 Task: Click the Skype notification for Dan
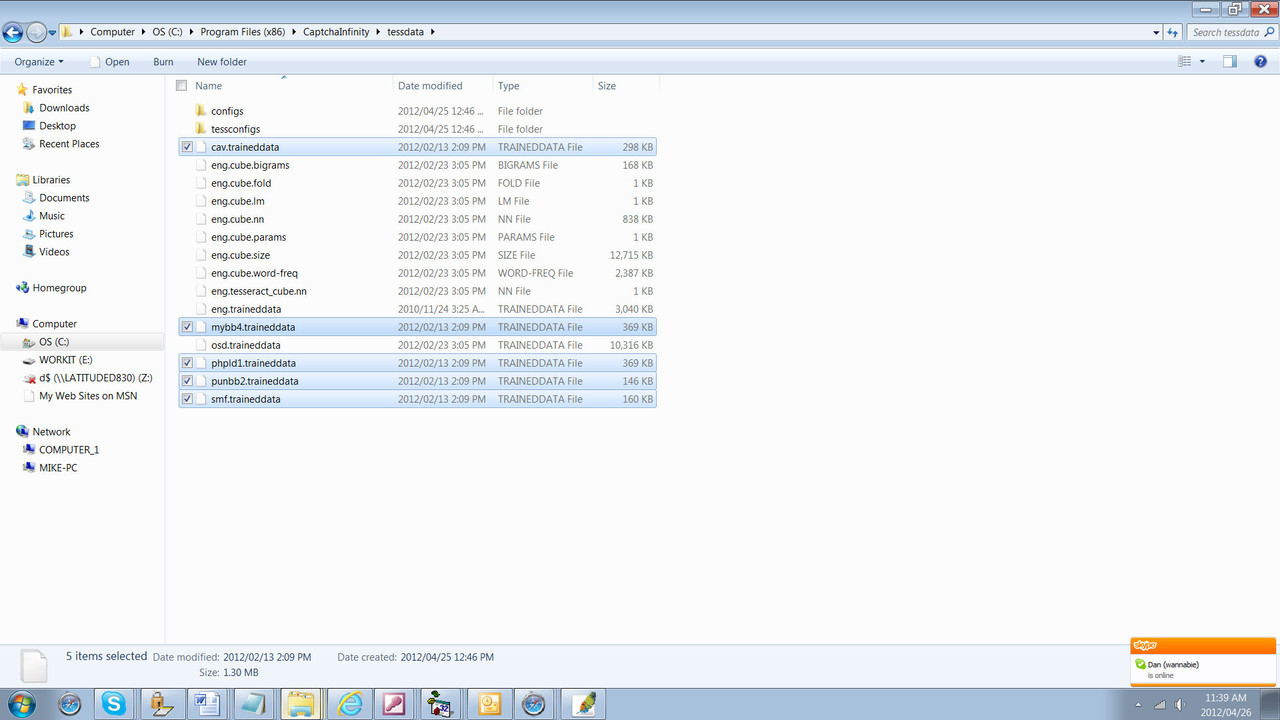coord(1203,662)
